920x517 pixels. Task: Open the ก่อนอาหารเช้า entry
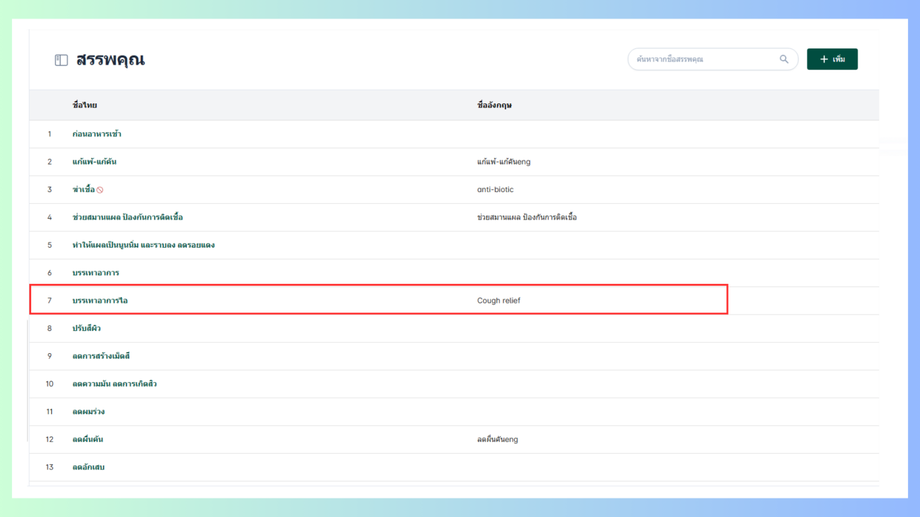click(x=97, y=134)
